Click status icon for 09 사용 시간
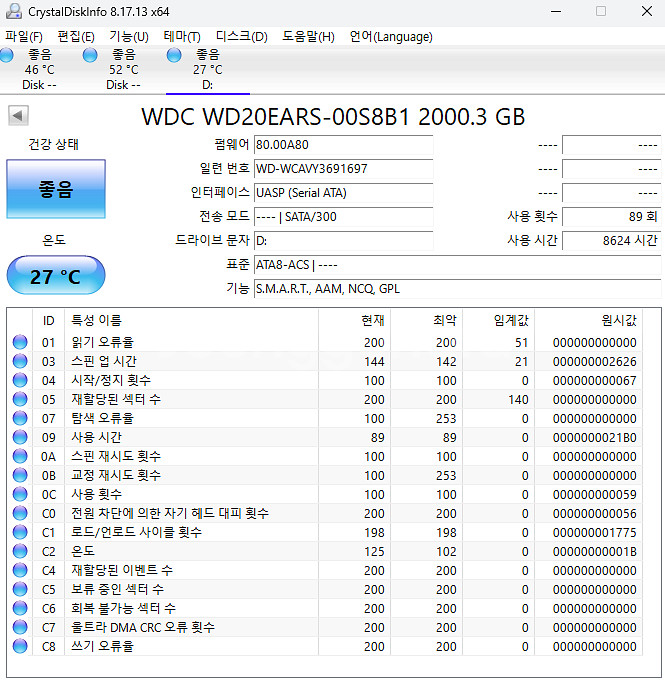The height and width of the screenshot is (683, 665). pos(20,437)
